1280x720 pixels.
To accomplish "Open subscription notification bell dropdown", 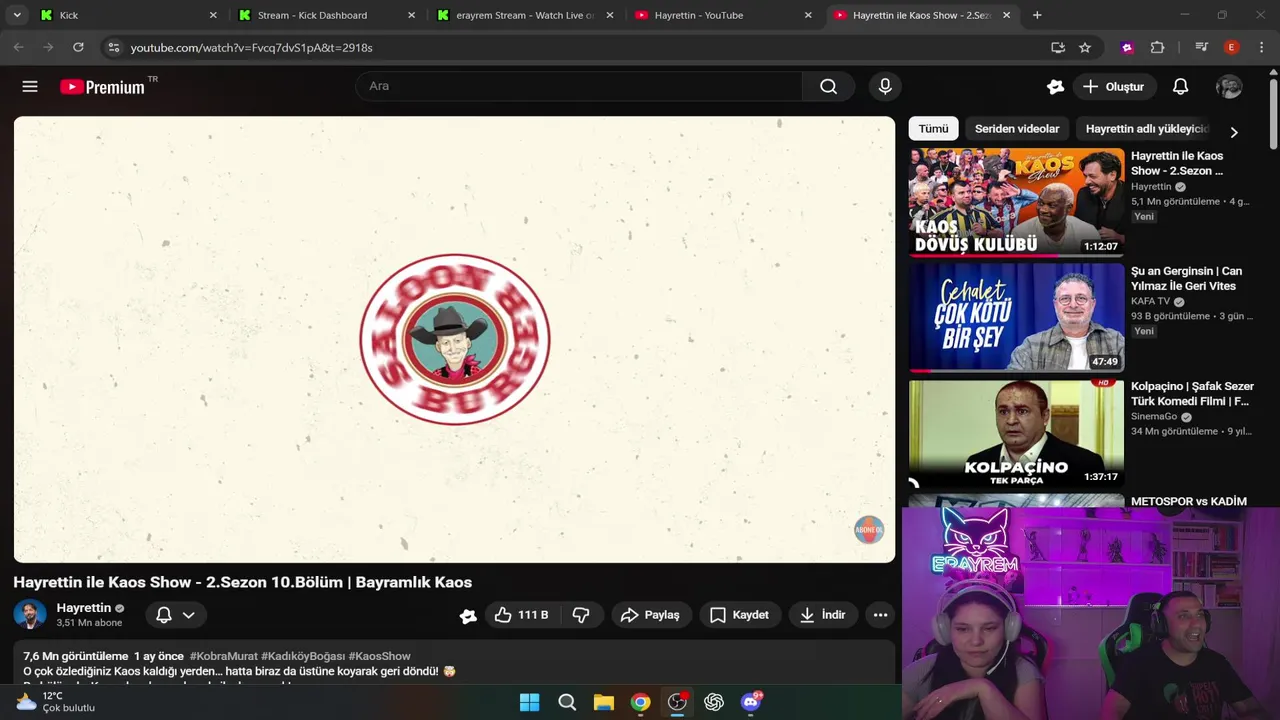I will [176, 615].
